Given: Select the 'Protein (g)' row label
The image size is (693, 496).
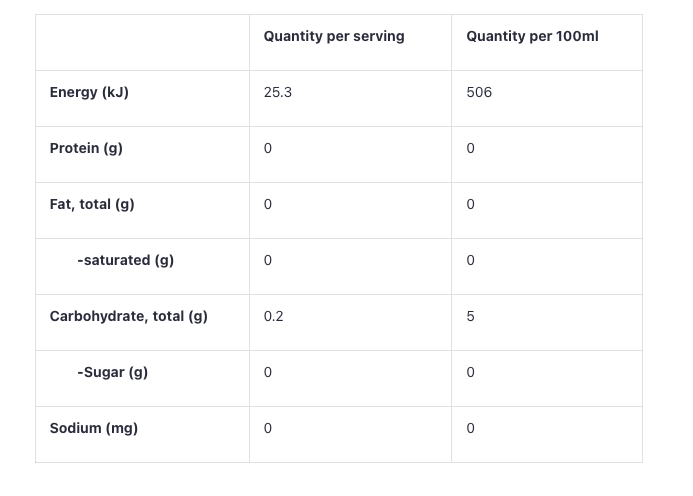Looking at the screenshot, I should [x=86, y=148].
